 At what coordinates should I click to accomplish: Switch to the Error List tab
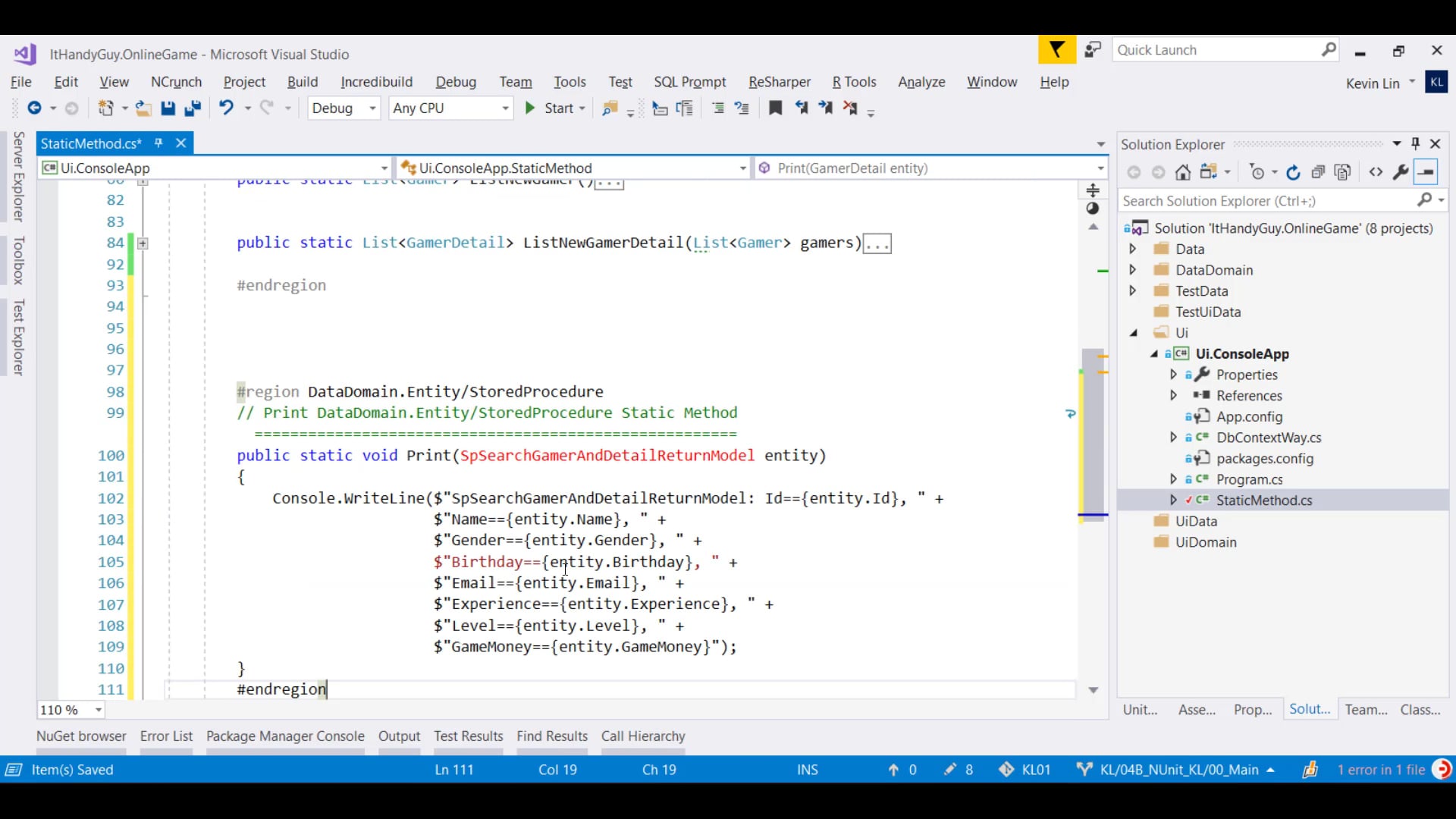click(166, 736)
